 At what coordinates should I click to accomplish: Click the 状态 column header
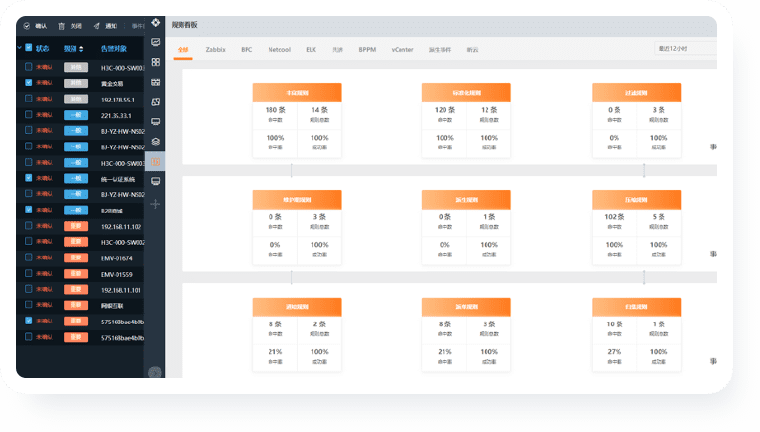[43, 48]
